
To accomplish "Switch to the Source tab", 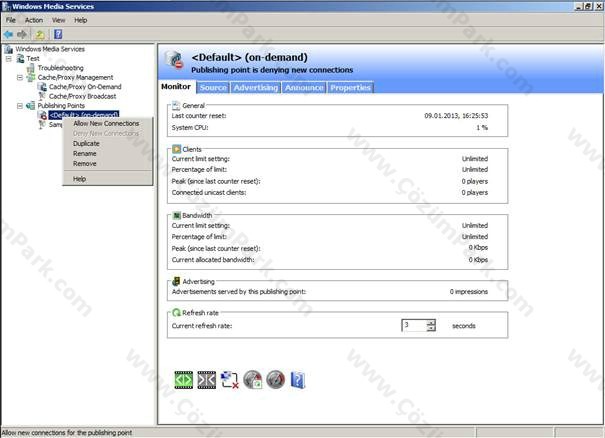I will [213, 88].
